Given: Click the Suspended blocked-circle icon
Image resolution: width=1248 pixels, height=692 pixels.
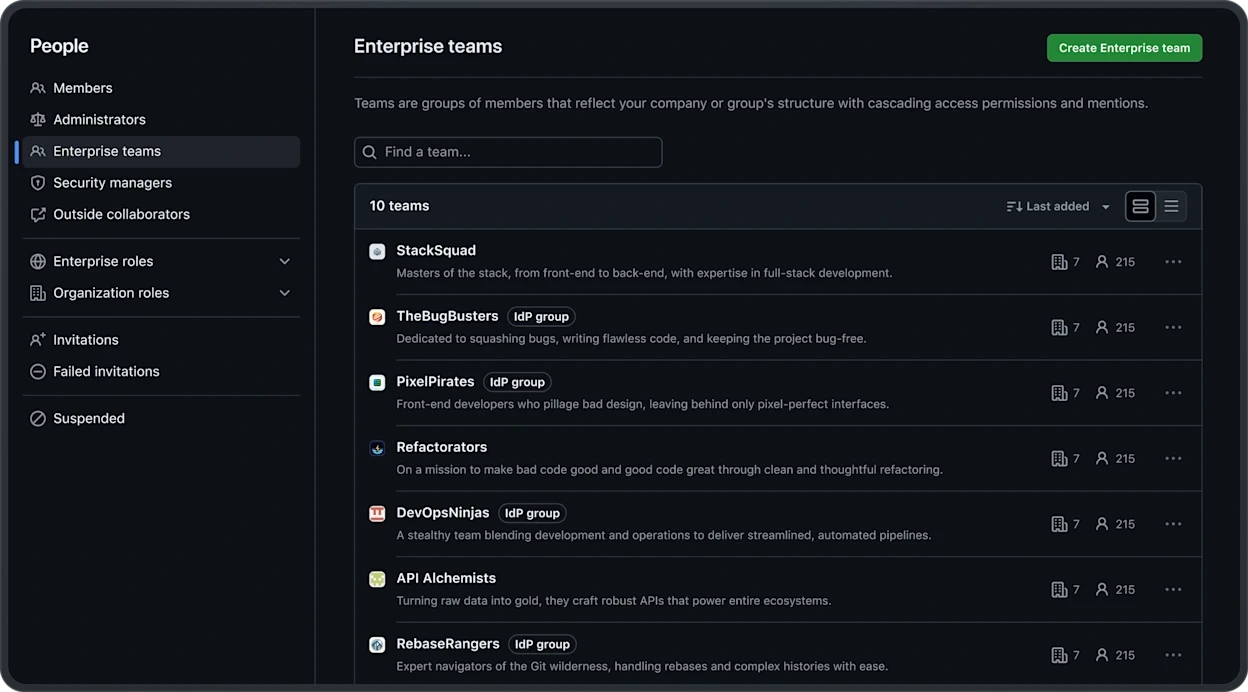Looking at the screenshot, I should click(x=38, y=418).
